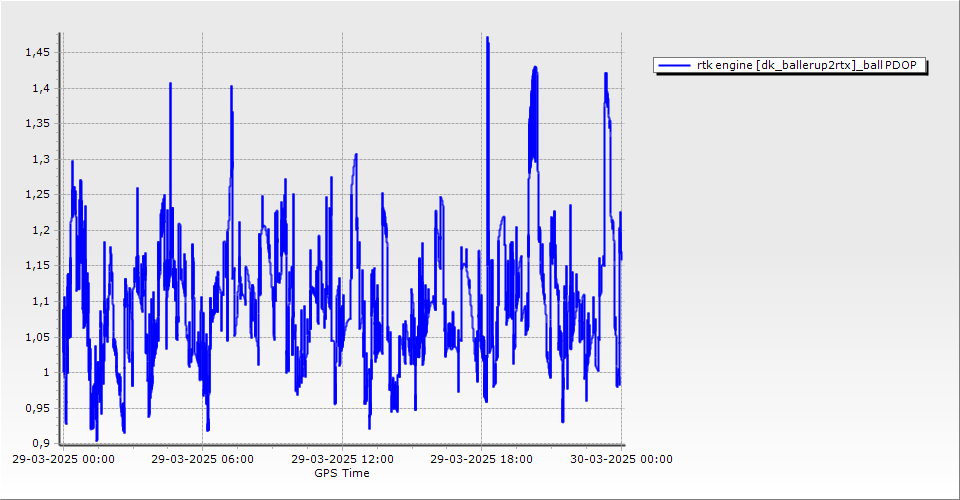Viewport: 960px width, 500px height.
Task: Click the tallest PDOP spike after 18:00
Action: point(487,39)
